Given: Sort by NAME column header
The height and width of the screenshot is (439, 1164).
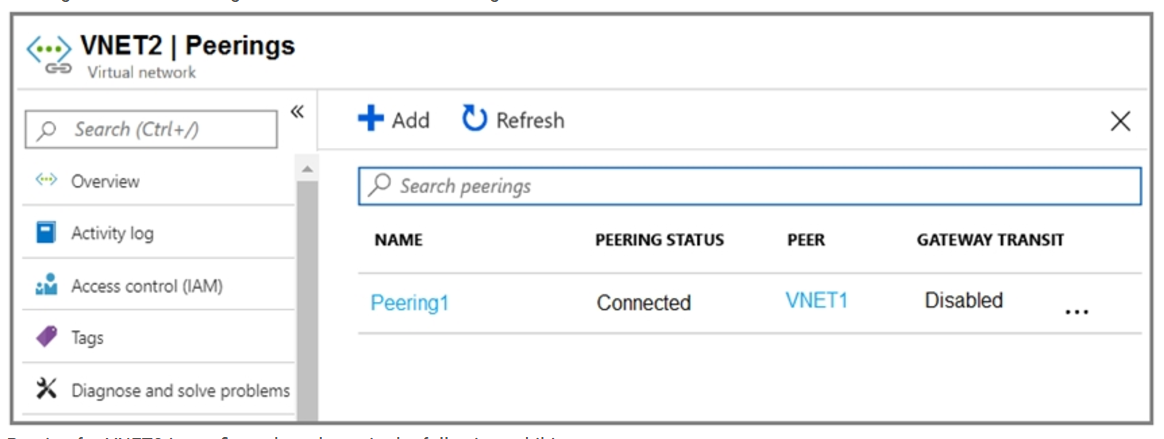Looking at the screenshot, I should click(399, 240).
